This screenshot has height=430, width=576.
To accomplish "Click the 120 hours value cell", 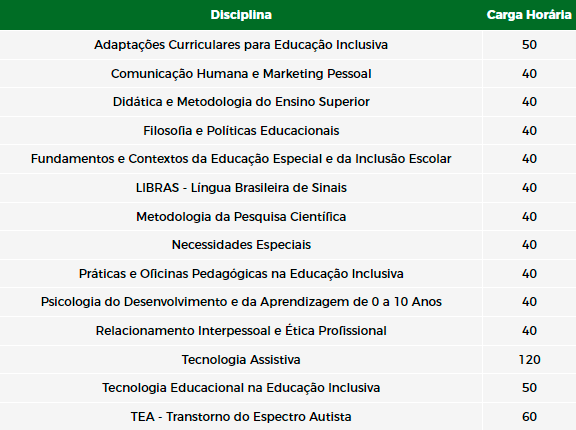I will [x=529, y=359].
